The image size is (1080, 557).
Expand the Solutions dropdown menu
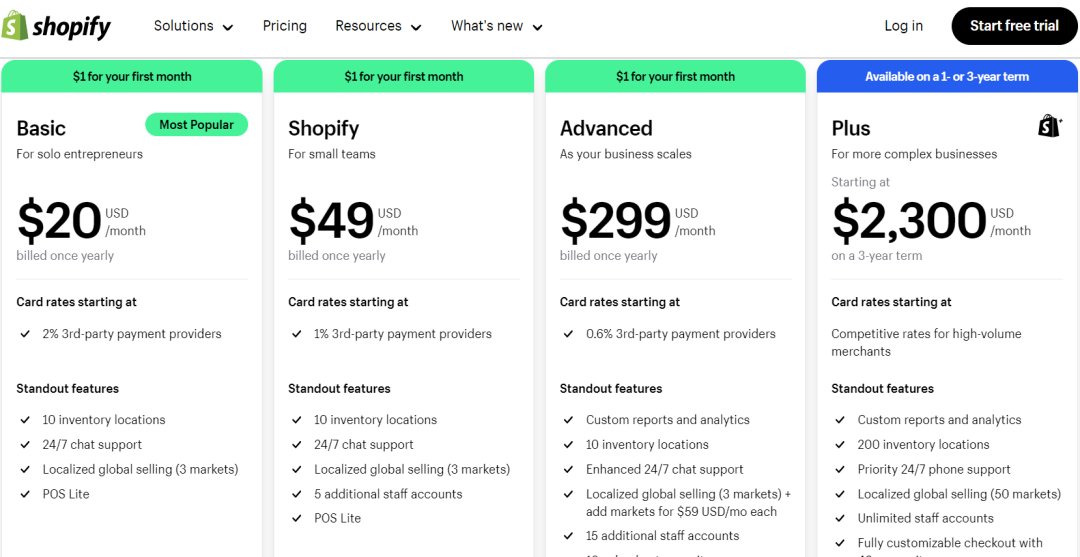coord(193,26)
